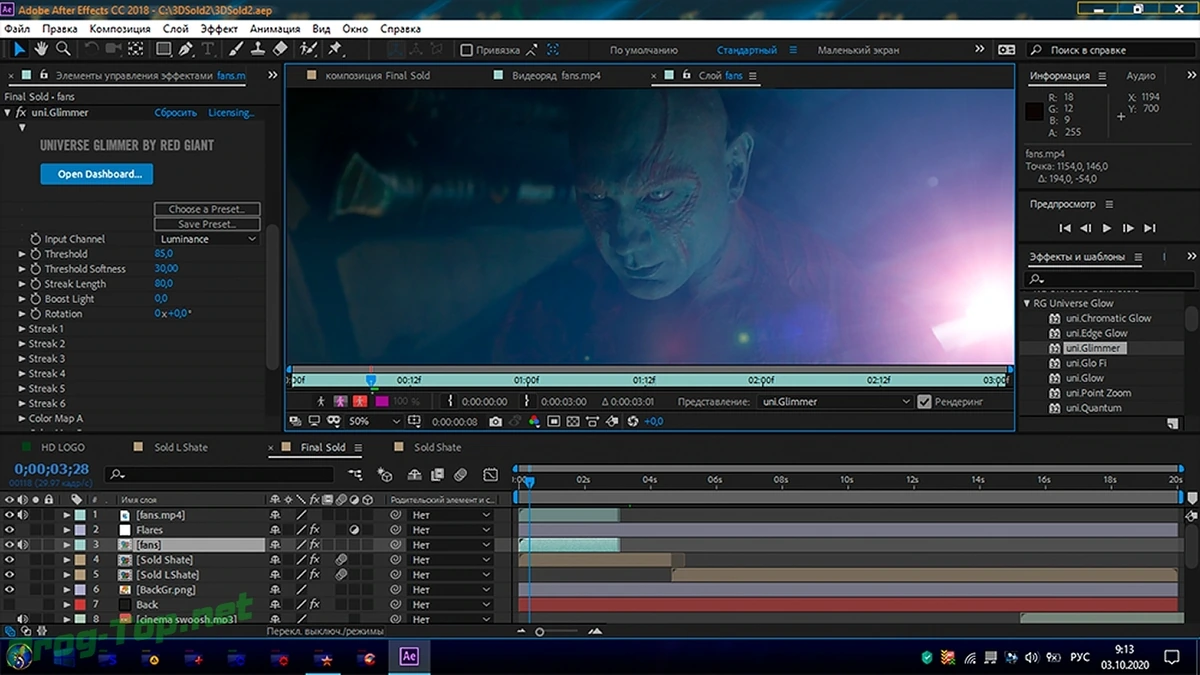Activate the Puppet Pin tool

click(x=336, y=49)
